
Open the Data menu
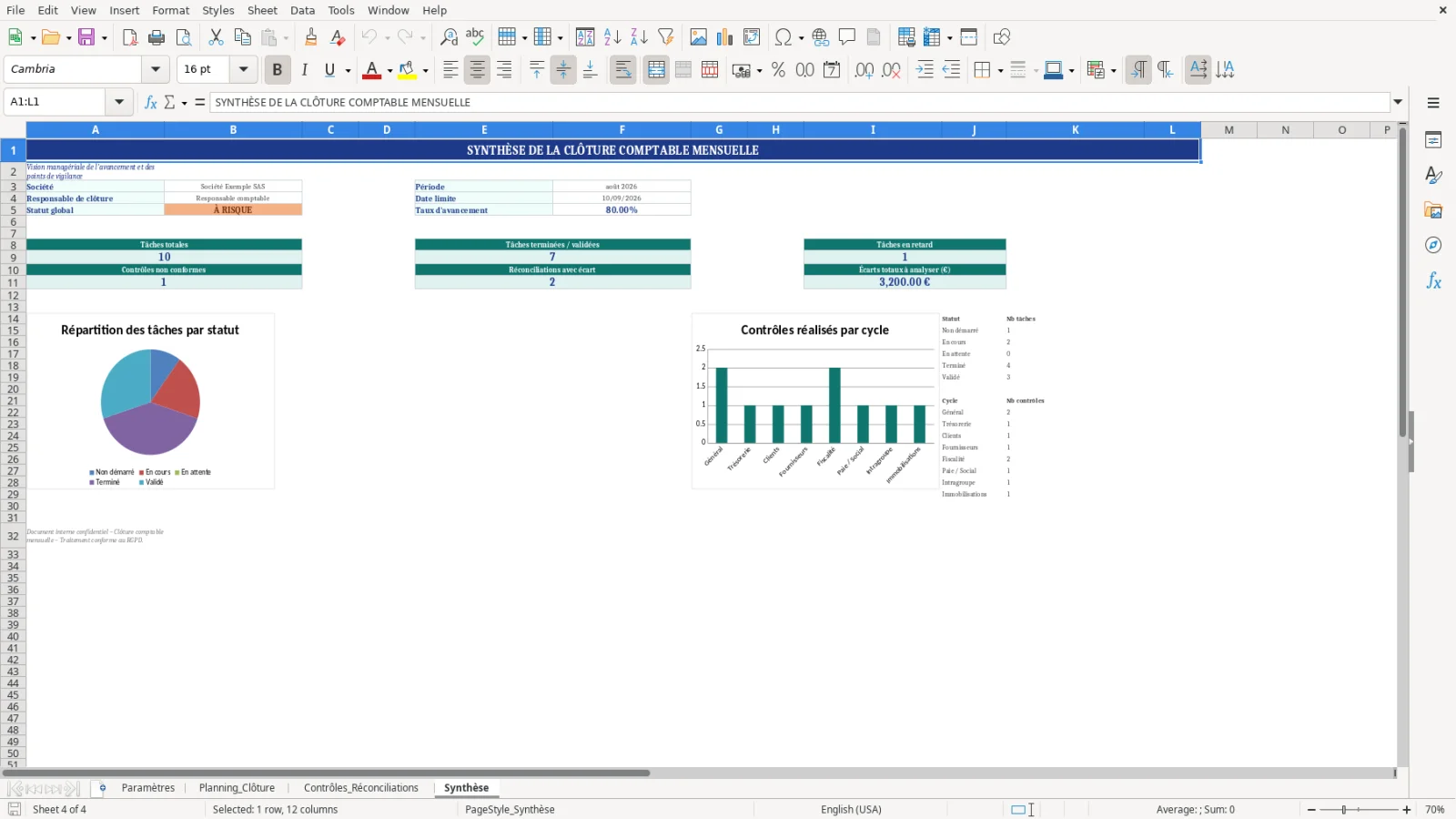click(x=303, y=10)
